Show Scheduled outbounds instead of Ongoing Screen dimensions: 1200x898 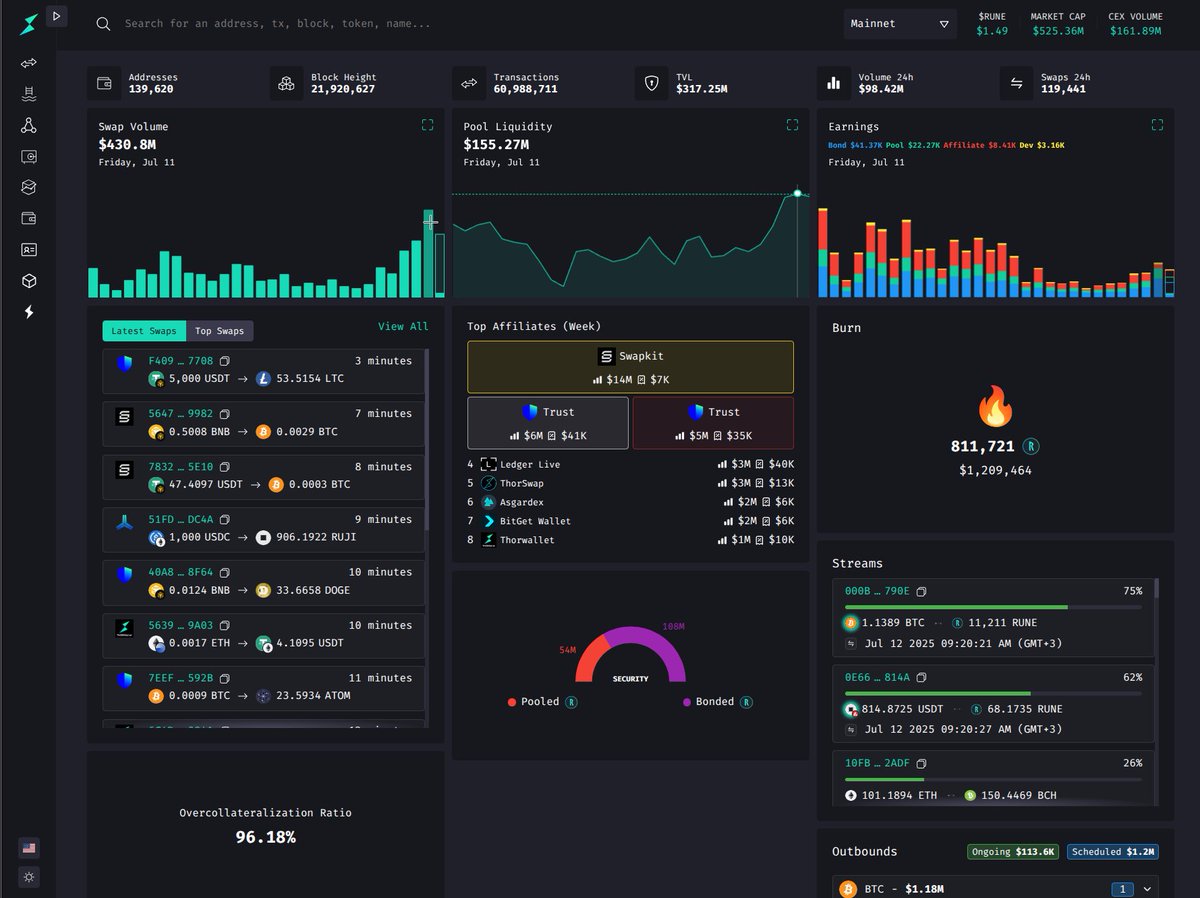[1112, 851]
